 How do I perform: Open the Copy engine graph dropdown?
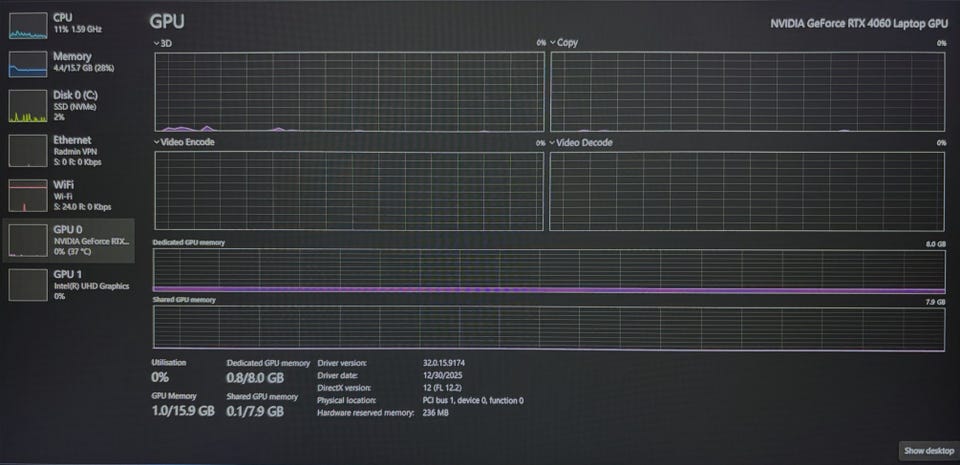[x=553, y=43]
